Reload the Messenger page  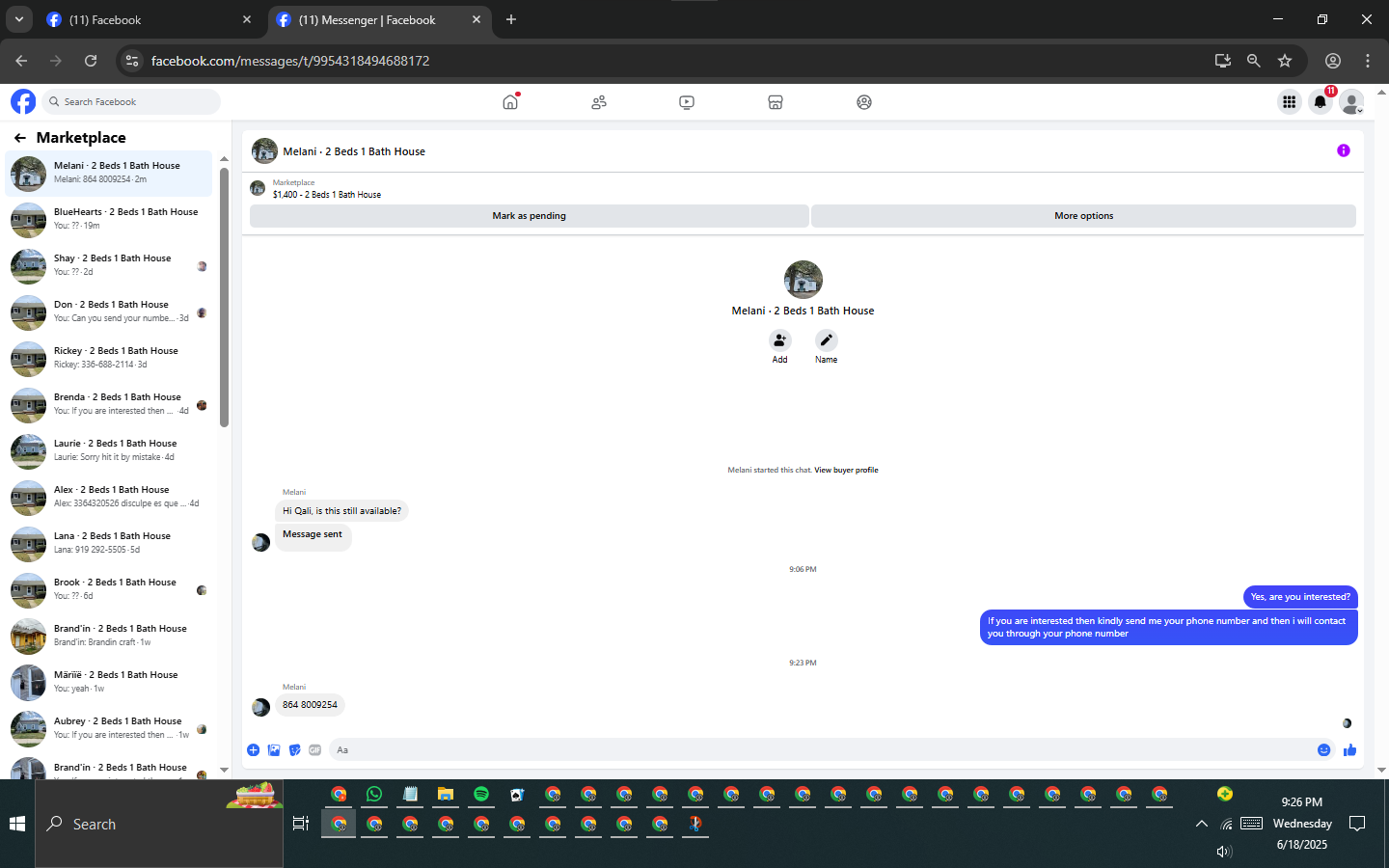click(x=91, y=61)
